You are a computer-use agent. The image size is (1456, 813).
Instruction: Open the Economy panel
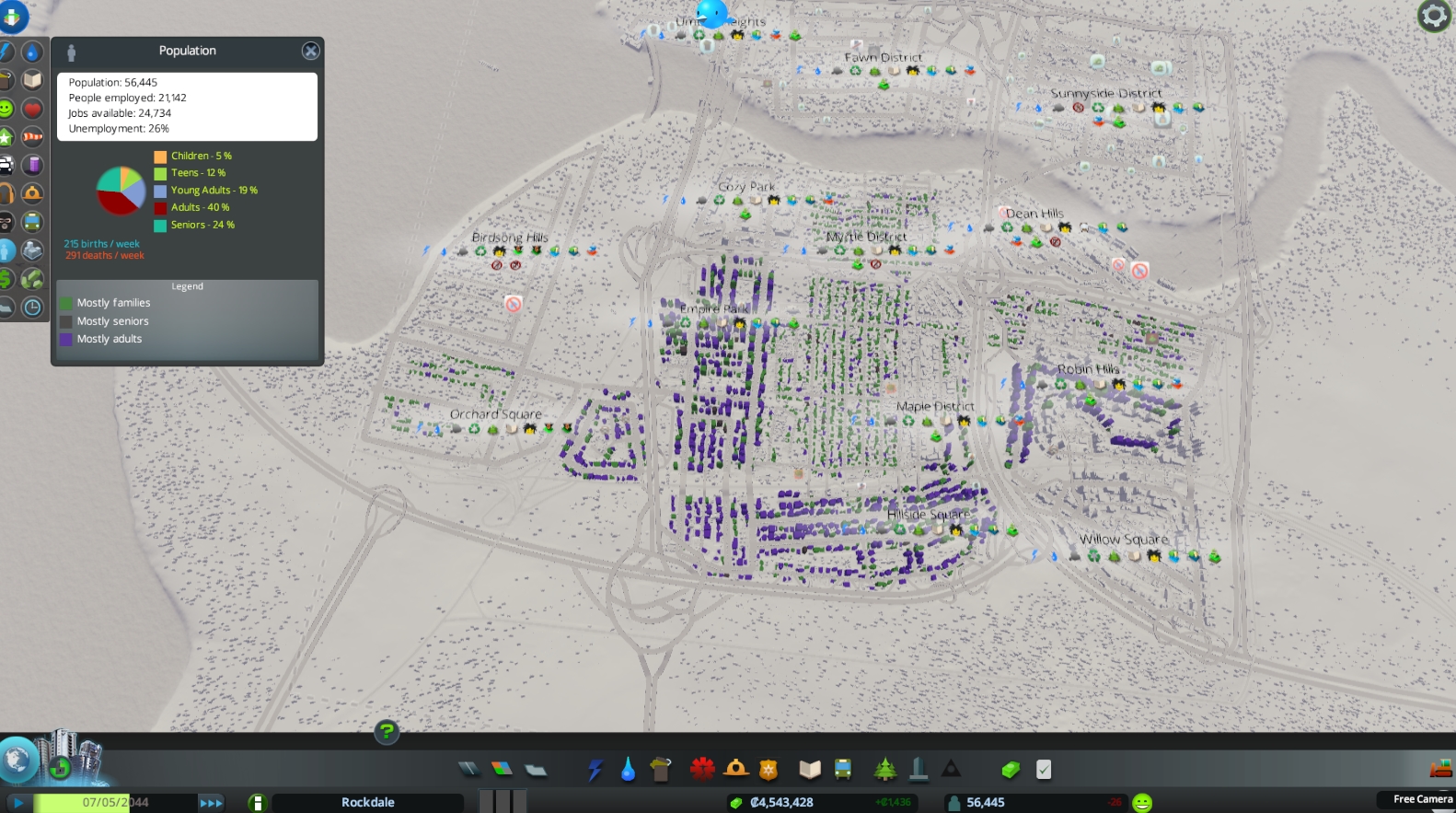(1011, 769)
